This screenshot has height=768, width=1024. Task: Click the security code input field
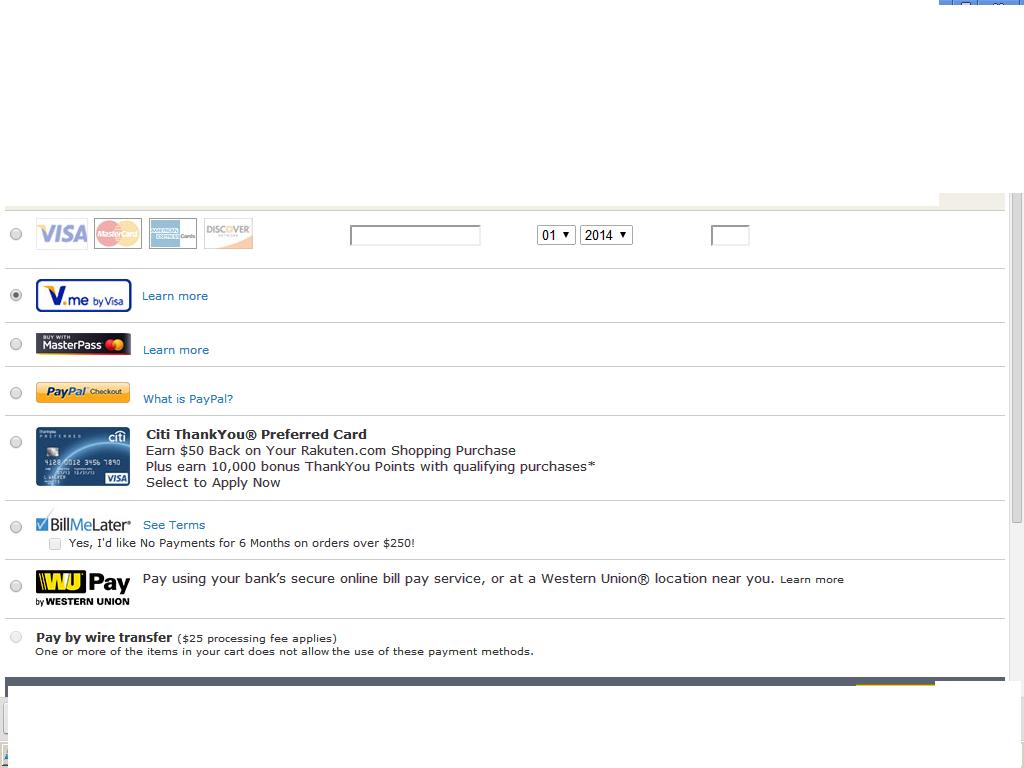point(730,235)
